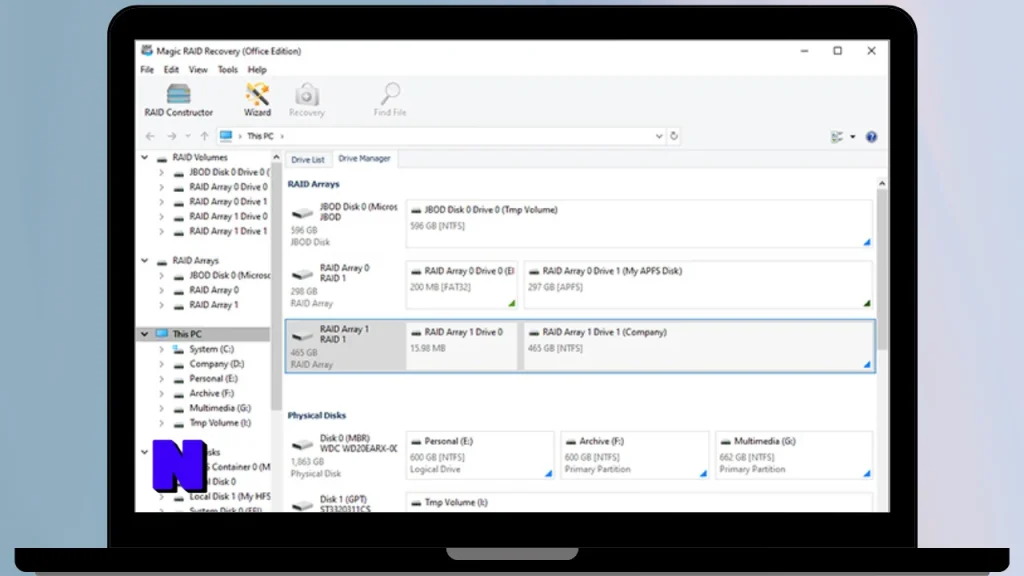Viewport: 1024px width, 576px height.
Task: Switch to the Drive List tab
Action: pyautogui.click(x=308, y=159)
